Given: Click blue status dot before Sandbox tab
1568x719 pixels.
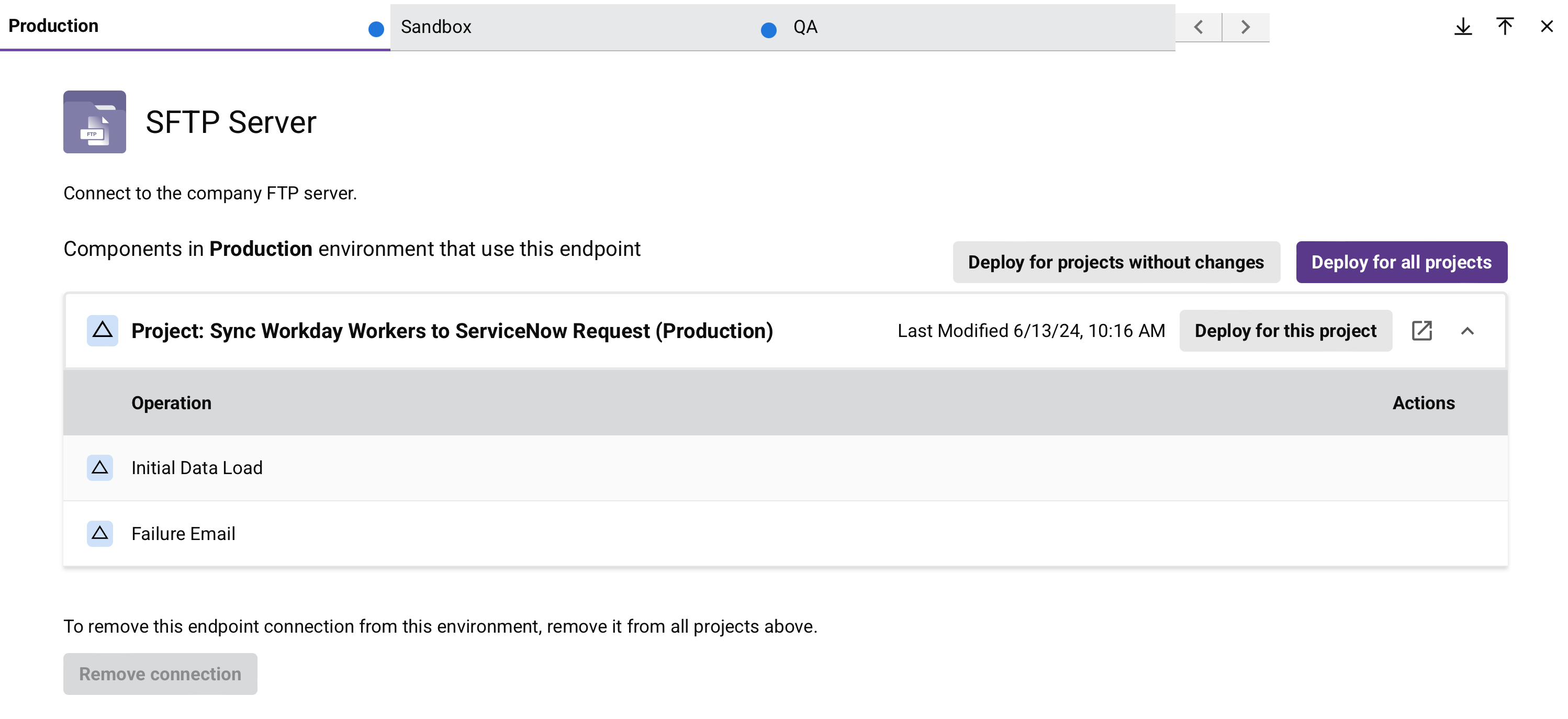Looking at the screenshot, I should pos(376,29).
